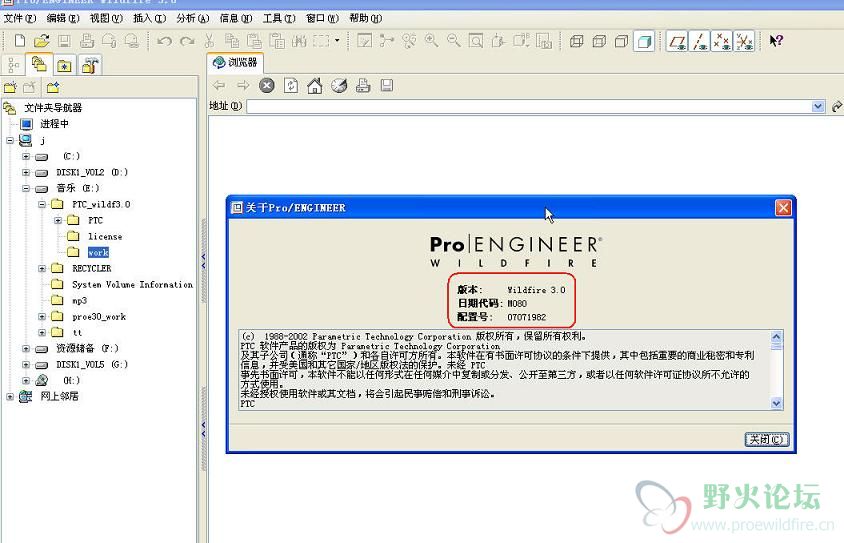Select the Cut scissors icon

click(x=209, y=41)
